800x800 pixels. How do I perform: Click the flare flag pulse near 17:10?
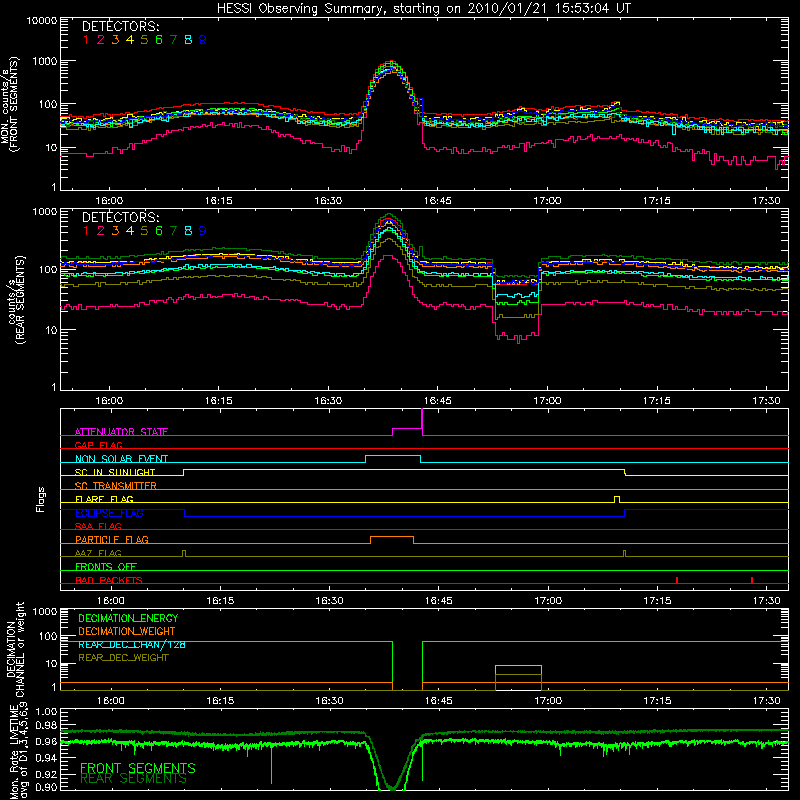pyautogui.click(x=617, y=499)
